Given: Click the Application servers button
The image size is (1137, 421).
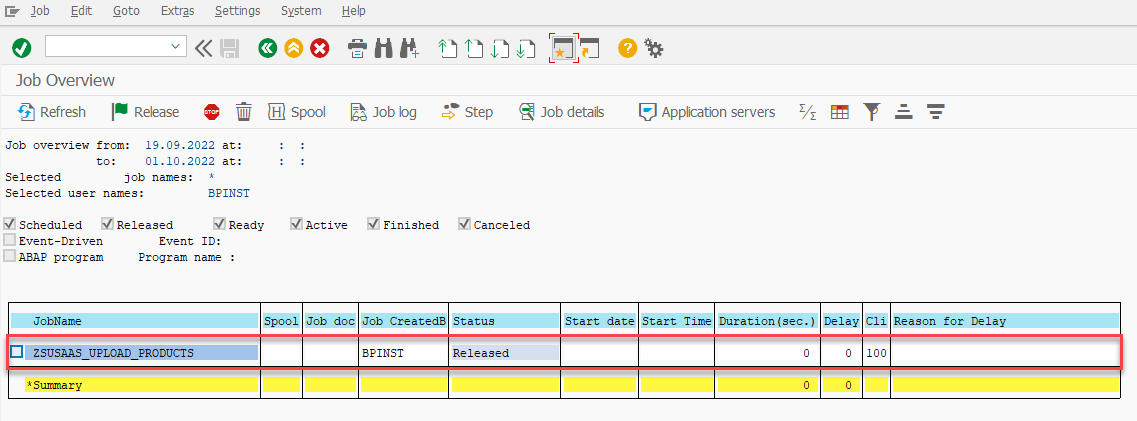Looking at the screenshot, I should click(x=707, y=112).
